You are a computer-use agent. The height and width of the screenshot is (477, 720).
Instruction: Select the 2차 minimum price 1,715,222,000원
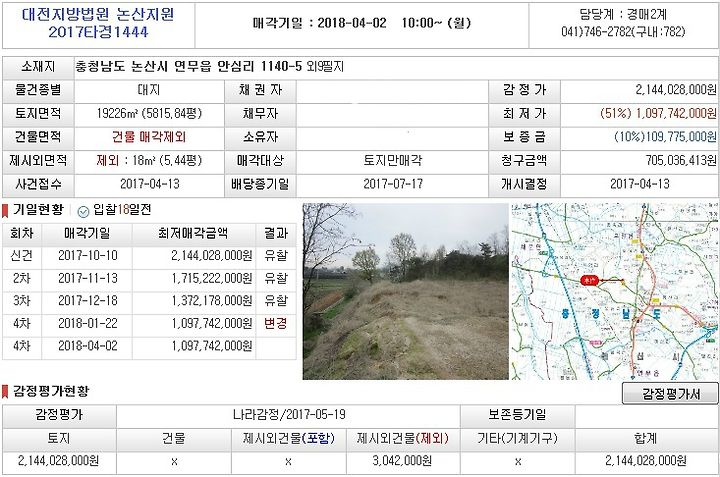coord(212,278)
